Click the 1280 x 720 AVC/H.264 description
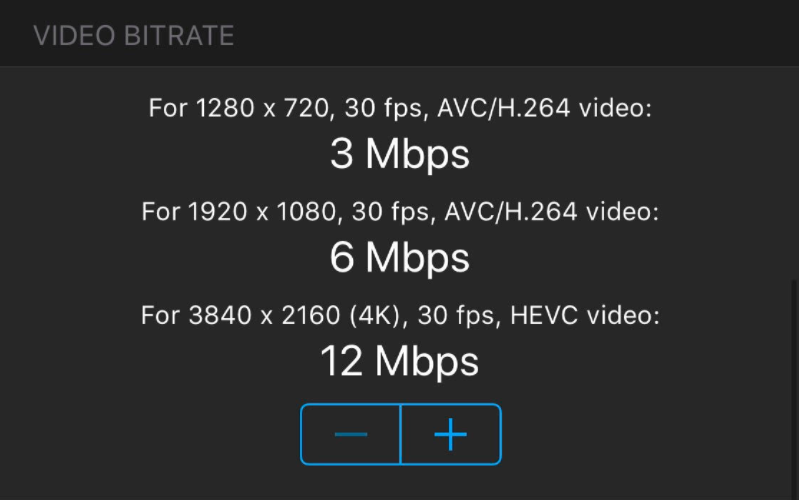This screenshot has width=799, height=500. tap(400, 108)
